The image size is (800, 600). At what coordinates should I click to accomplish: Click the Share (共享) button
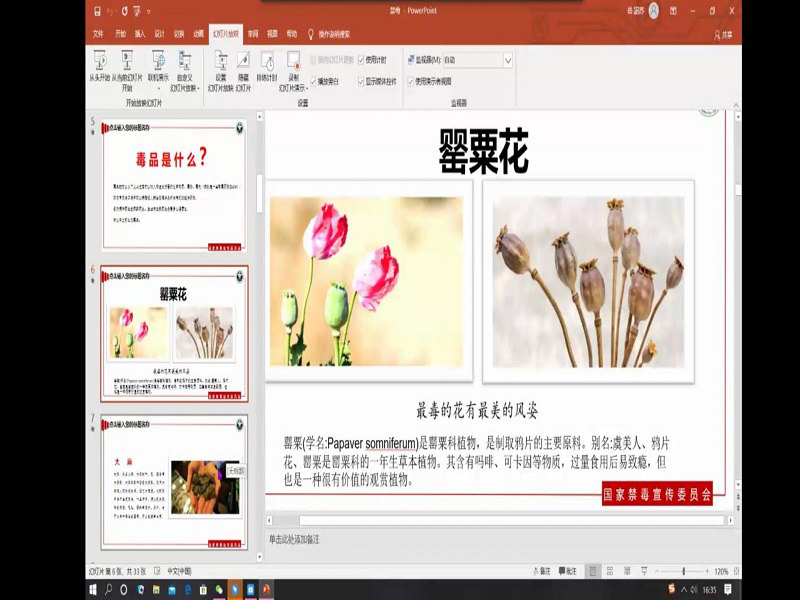(723, 34)
